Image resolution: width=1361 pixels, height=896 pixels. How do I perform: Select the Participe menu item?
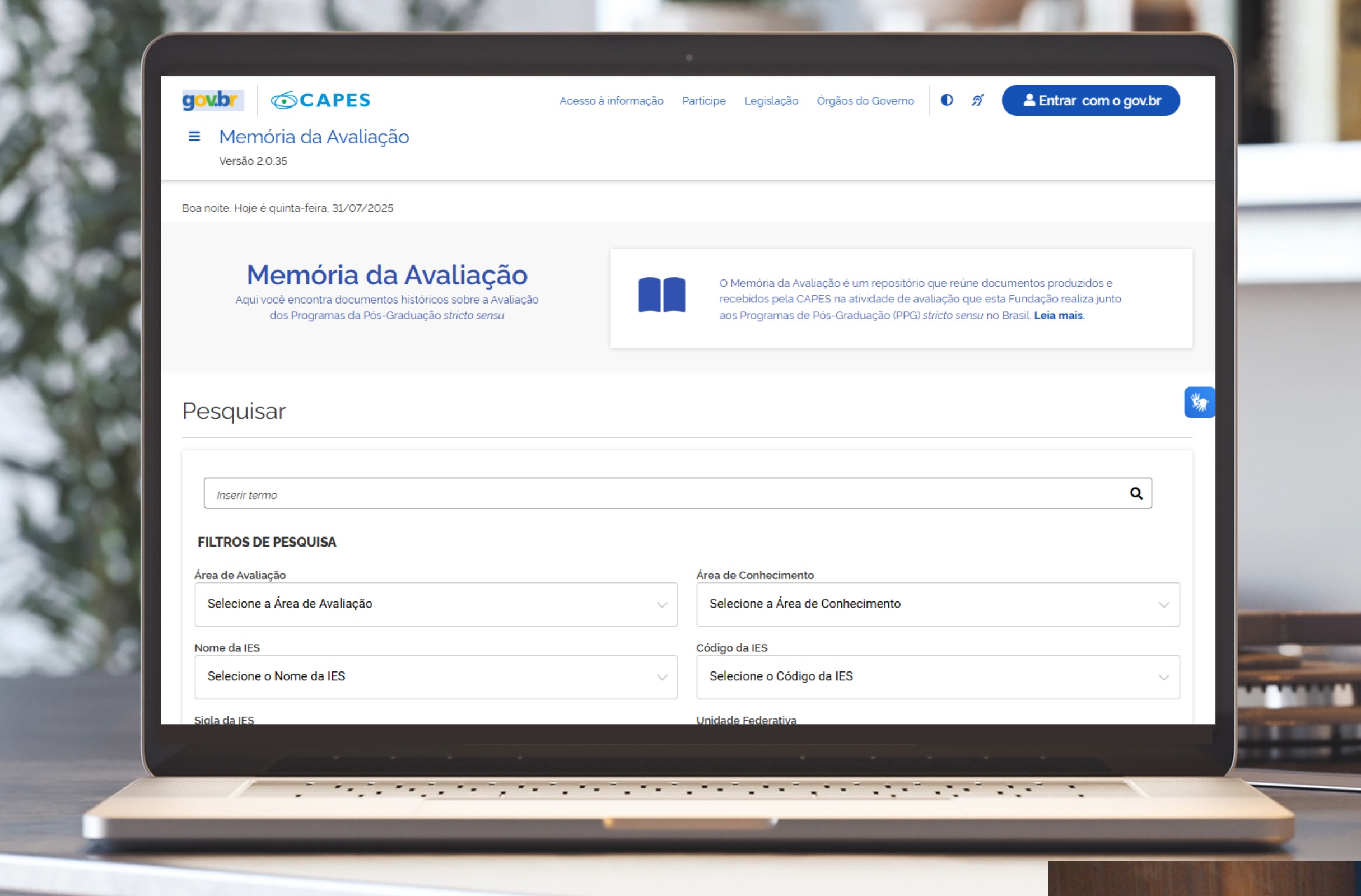(x=703, y=101)
